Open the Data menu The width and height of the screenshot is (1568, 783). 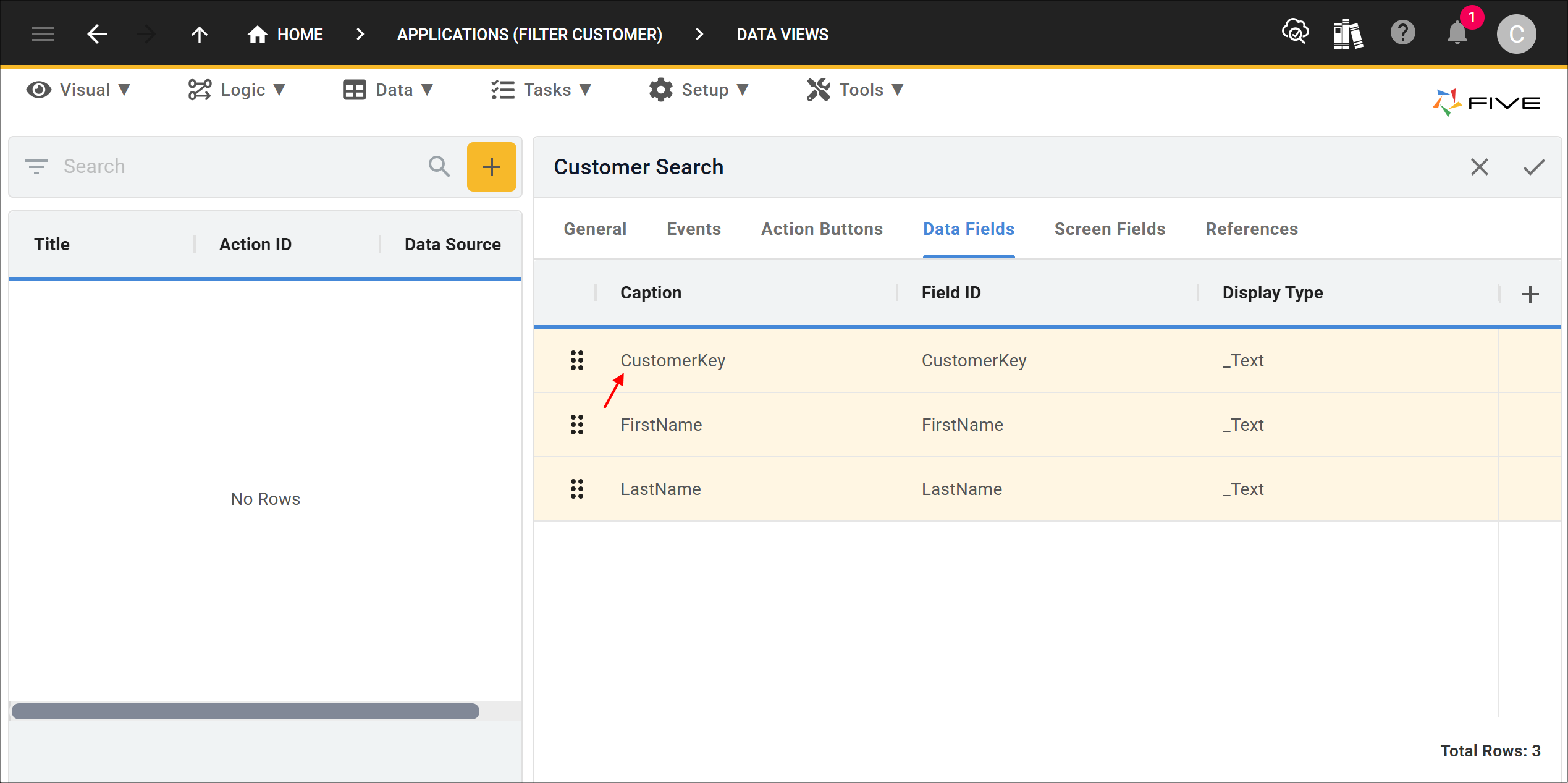pos(389,90)
